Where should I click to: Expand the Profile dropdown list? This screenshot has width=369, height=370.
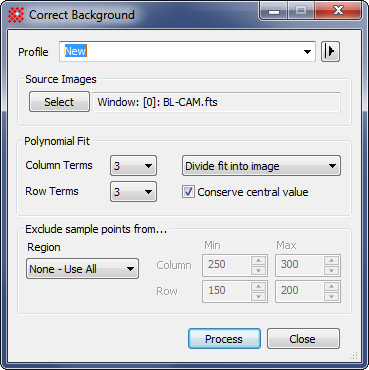click(x=307, y=52)
